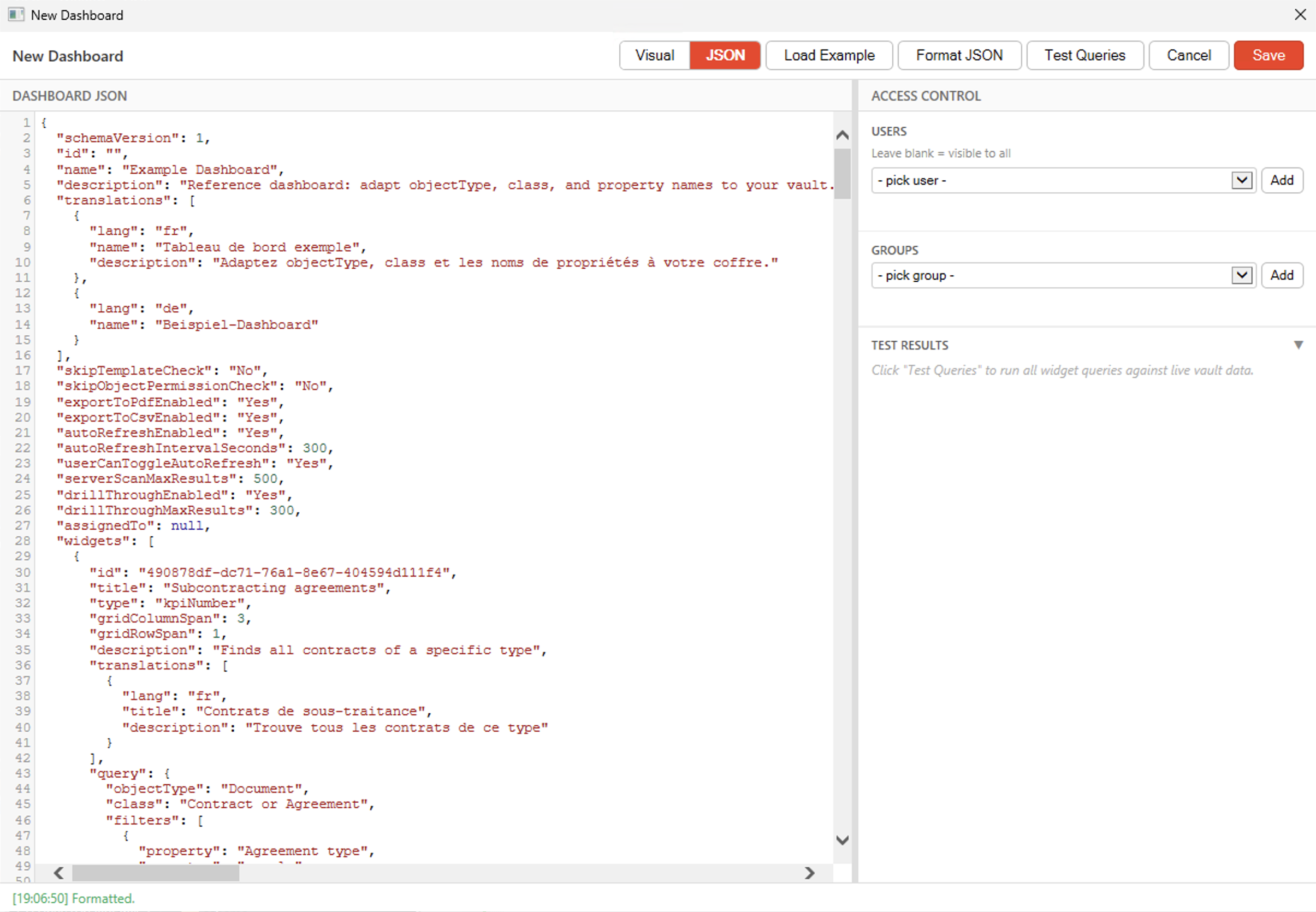Image resolution: width=1316 pixels, height=912 pixels.
Task: Click the "autoRefreshIntervalSeconds": 300 line
Action: [194, 448]
